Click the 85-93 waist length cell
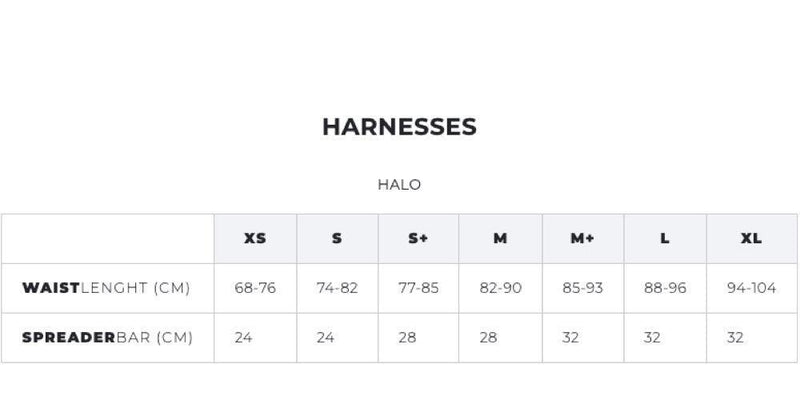This screenshot has height=400, width=800. point(583,288)
